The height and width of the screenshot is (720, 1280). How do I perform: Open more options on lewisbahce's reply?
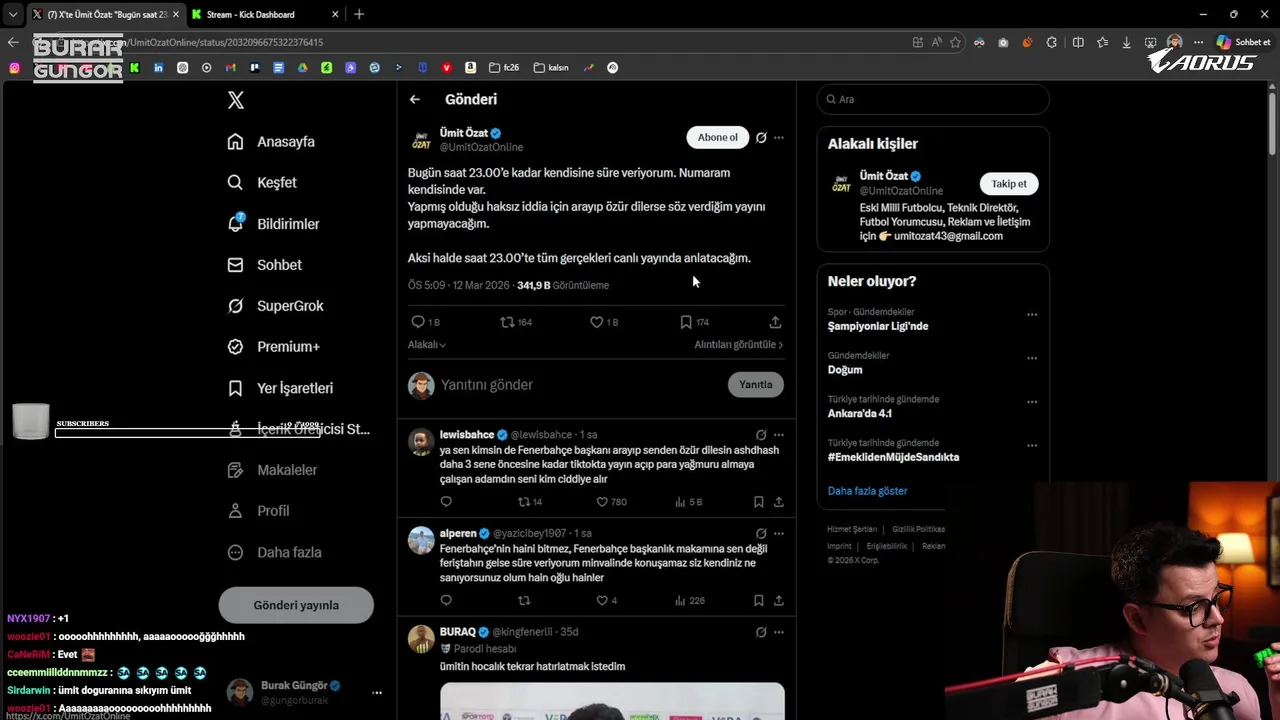[x=779, y=435]
